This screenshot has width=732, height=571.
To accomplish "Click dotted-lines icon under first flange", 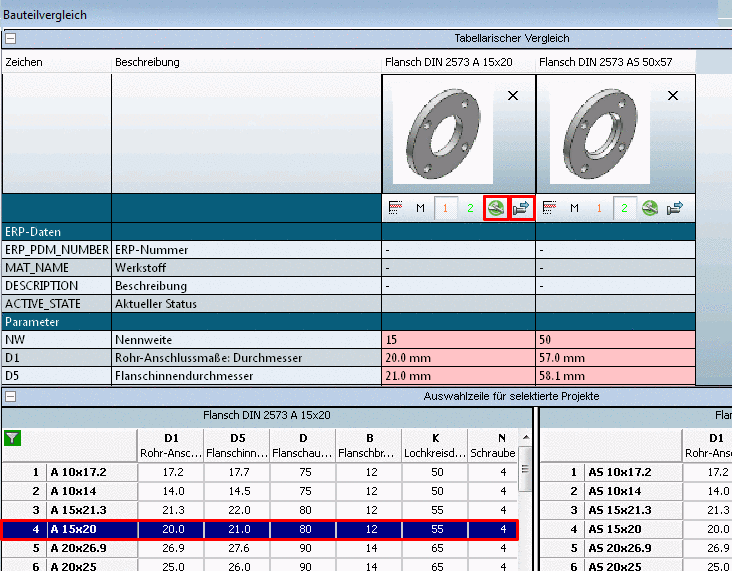I will pyautogui.click(x=395, y=208).
